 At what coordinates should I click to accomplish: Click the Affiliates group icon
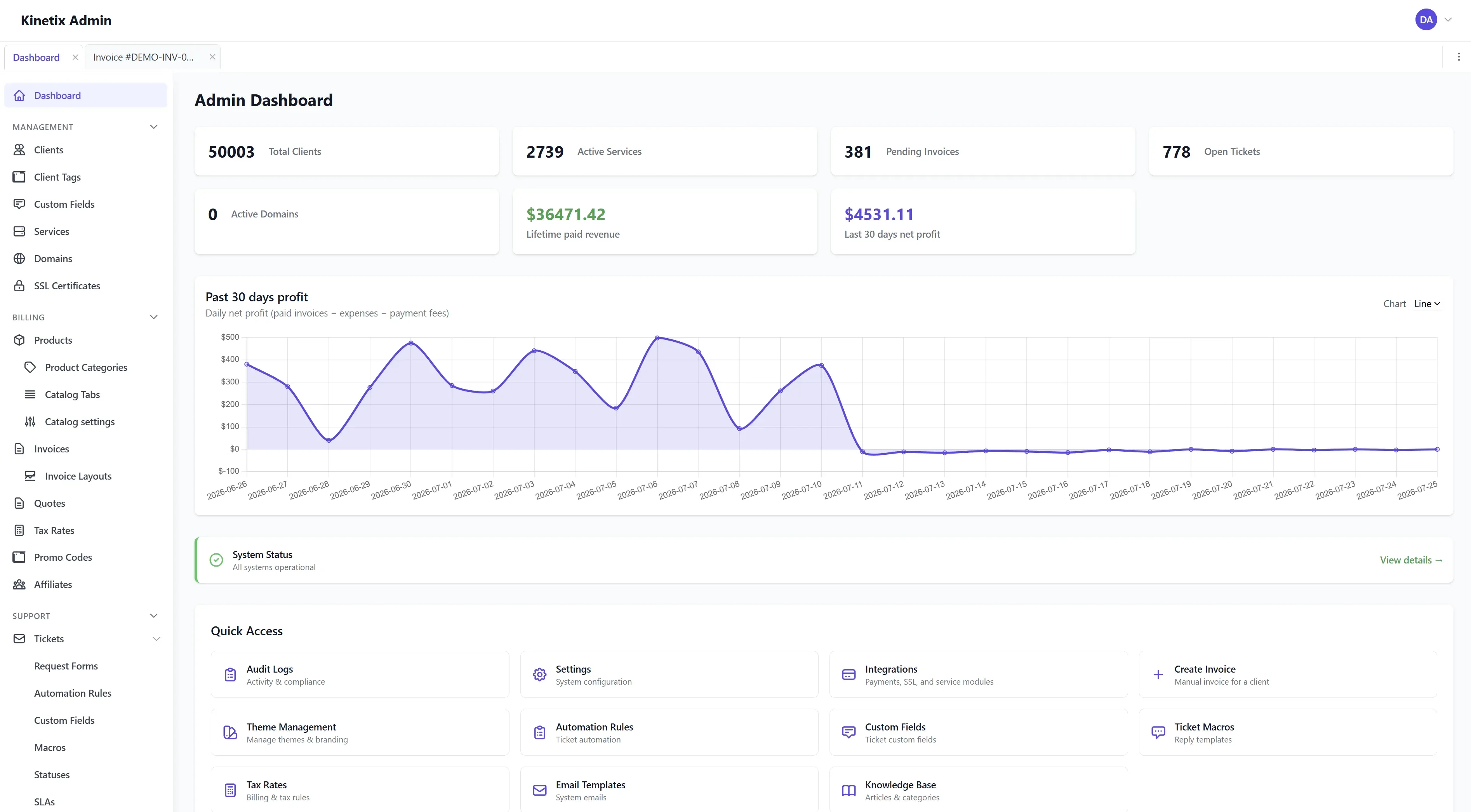[19, 584]
